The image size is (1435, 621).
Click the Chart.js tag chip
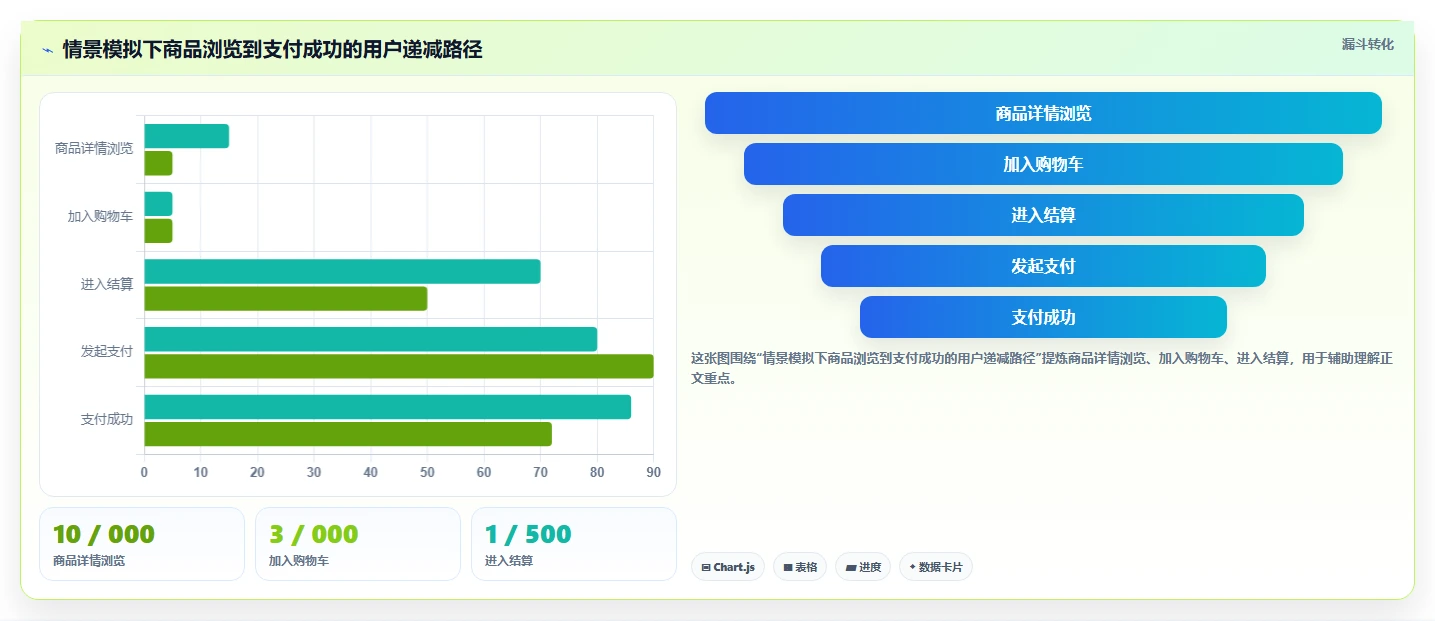[728, 567]
